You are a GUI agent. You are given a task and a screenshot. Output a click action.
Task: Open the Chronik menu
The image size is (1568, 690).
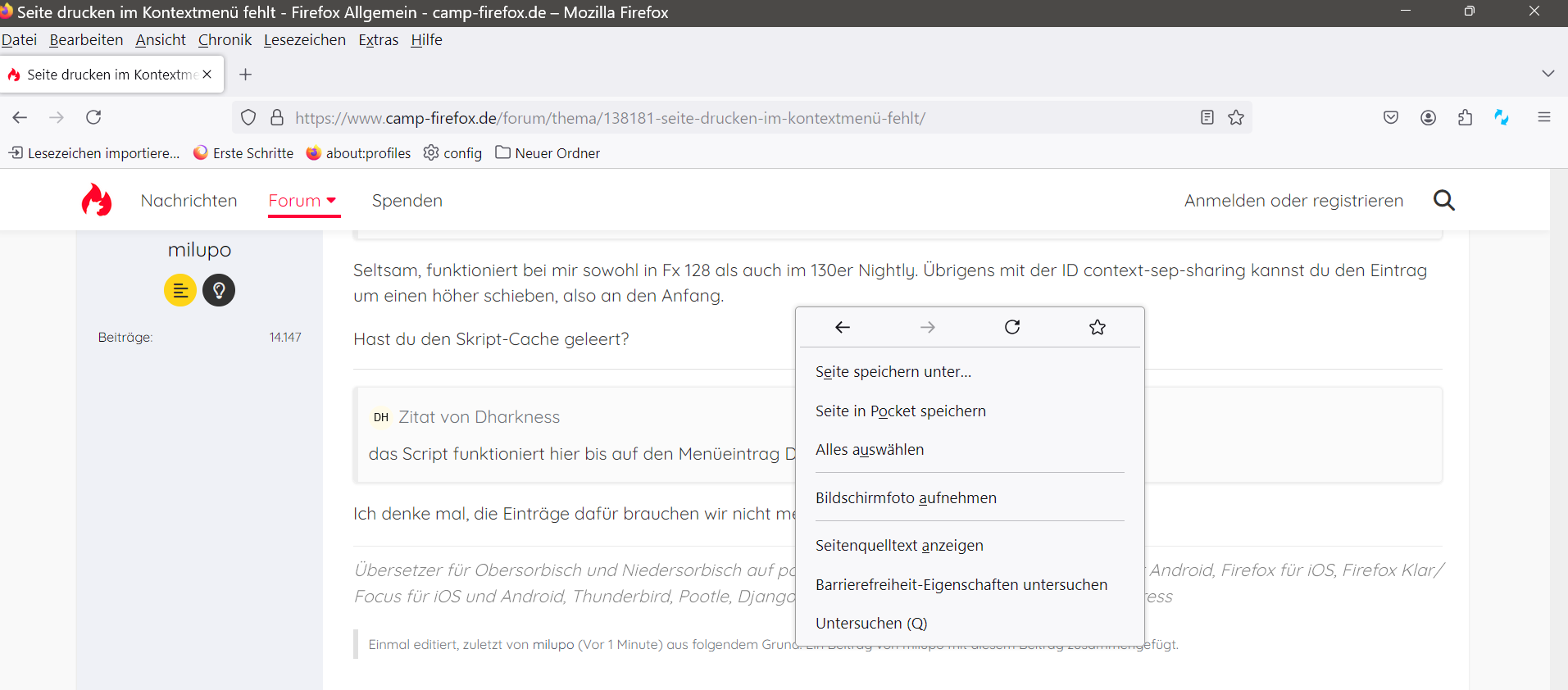coord(225,40)
